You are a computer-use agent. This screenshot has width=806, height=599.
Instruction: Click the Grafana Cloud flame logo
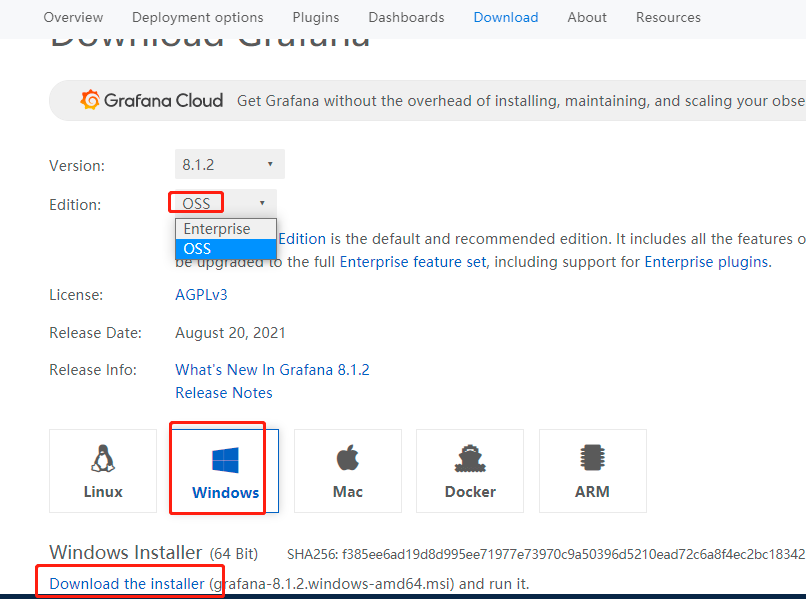tap(90, 100)
